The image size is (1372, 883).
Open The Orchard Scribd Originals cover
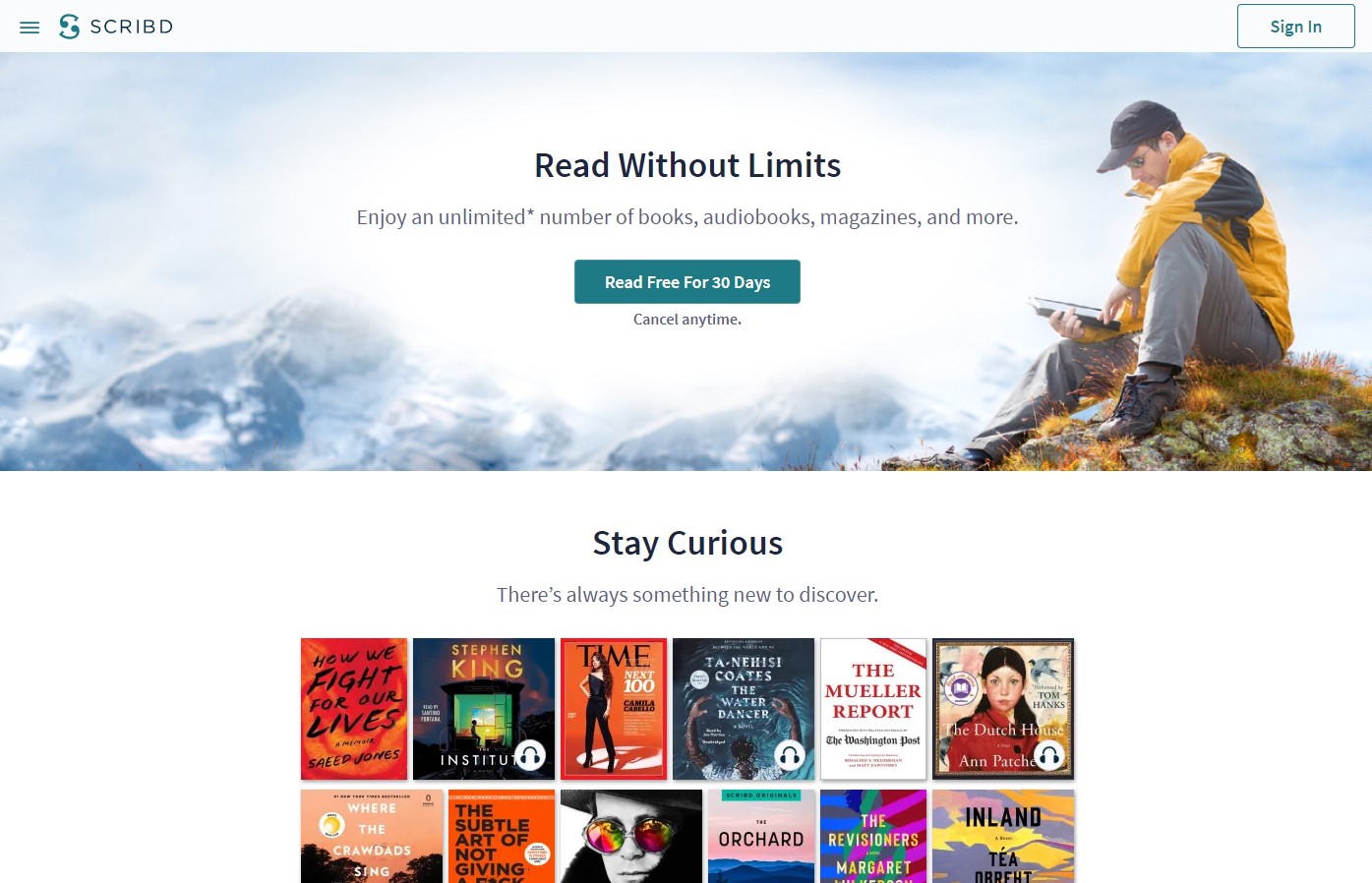(761, 836)
